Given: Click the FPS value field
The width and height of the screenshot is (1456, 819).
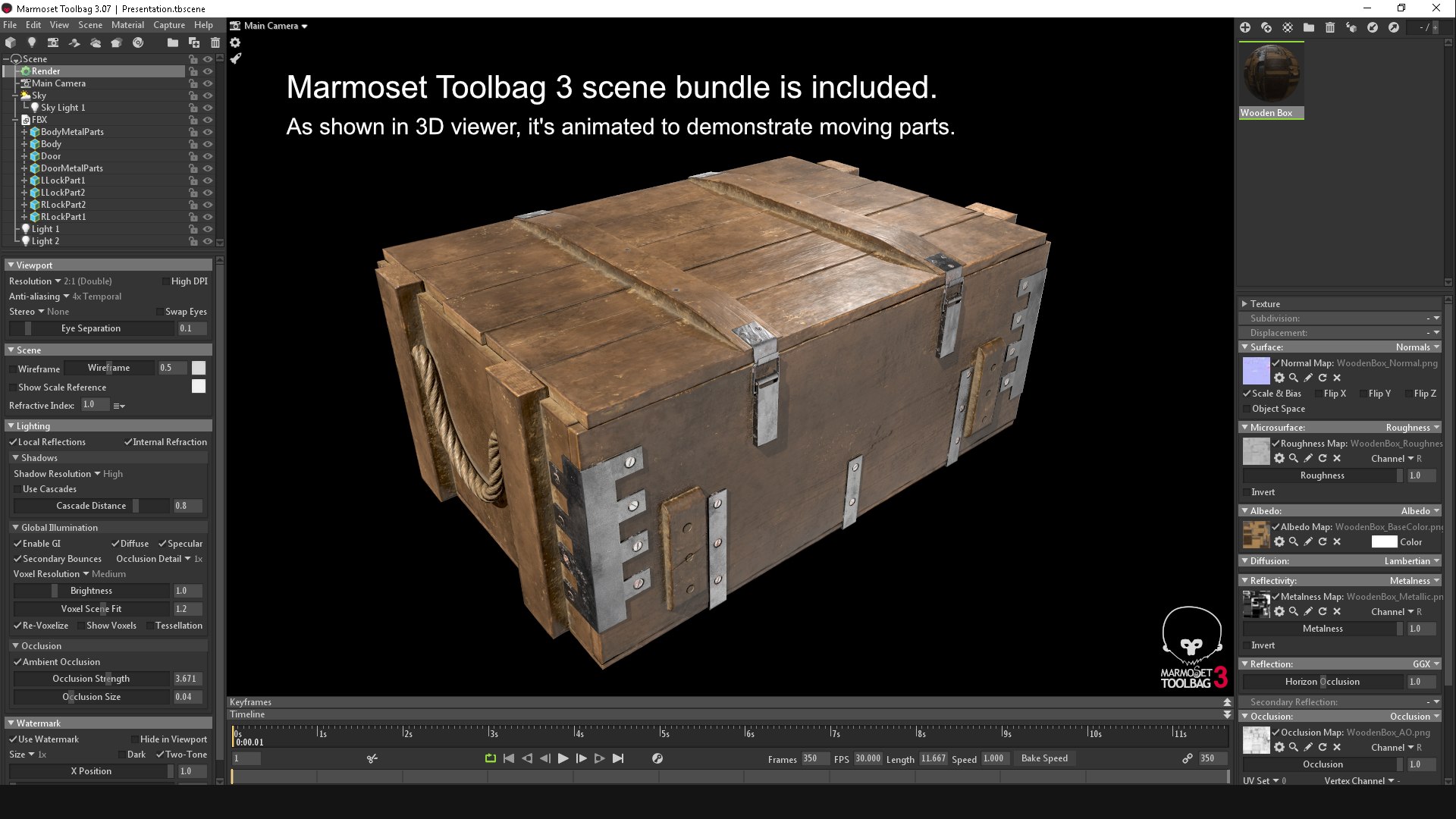Looking at the screenshot, I should pyautogui.click(x=868, y=758).
